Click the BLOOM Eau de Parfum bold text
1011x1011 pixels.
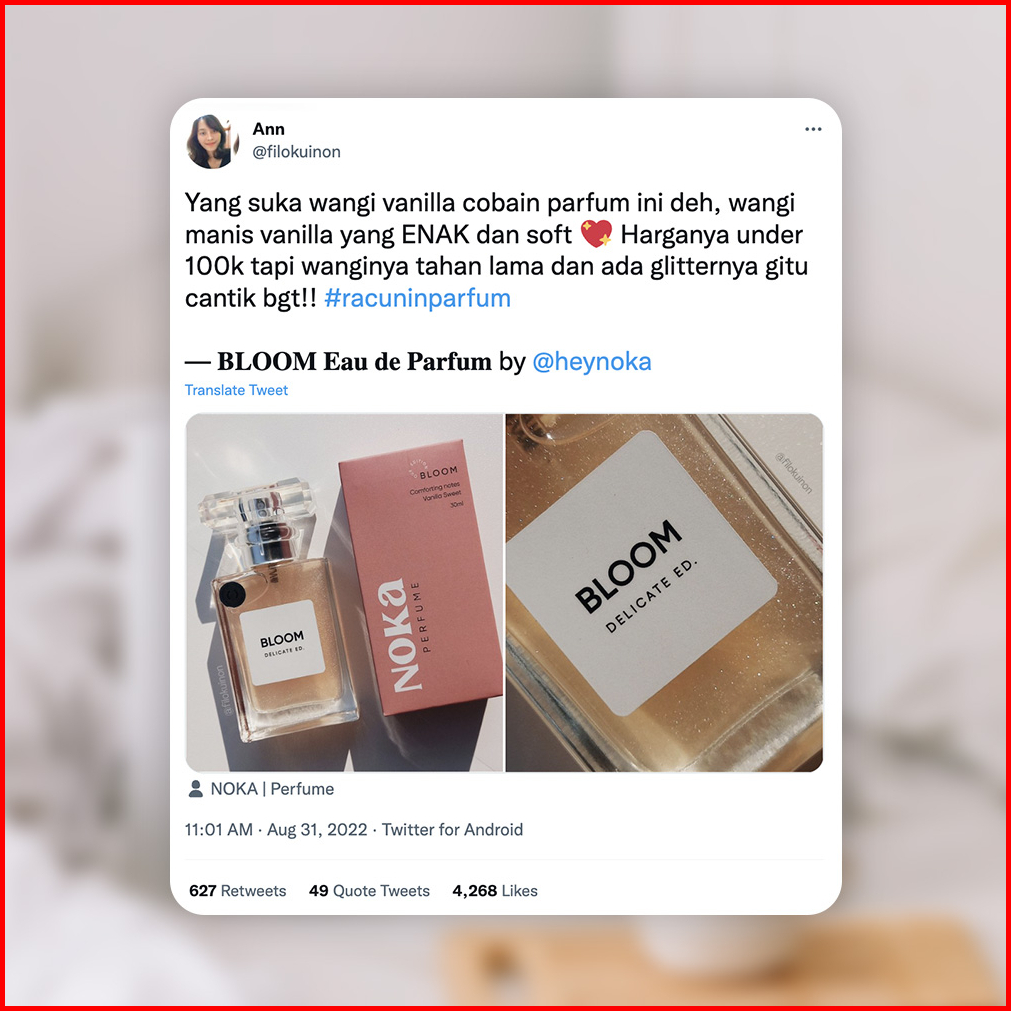click(x=354, y=362)
